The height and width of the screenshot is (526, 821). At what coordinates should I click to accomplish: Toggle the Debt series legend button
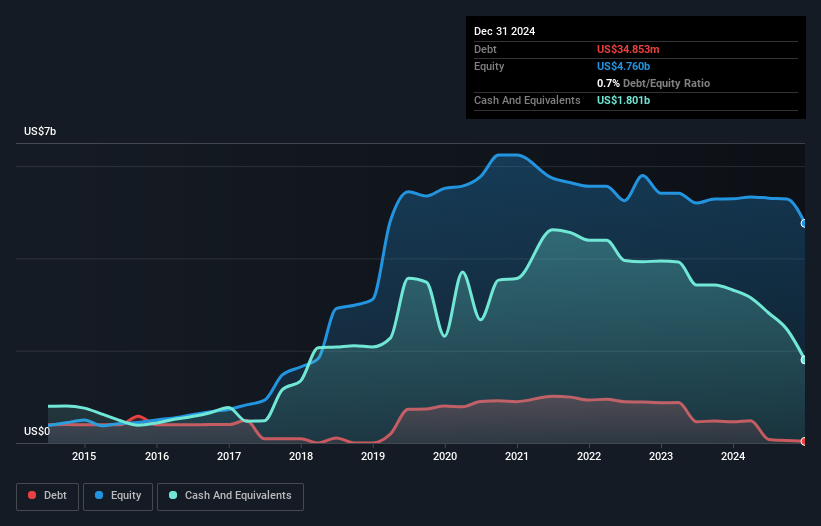47,496
